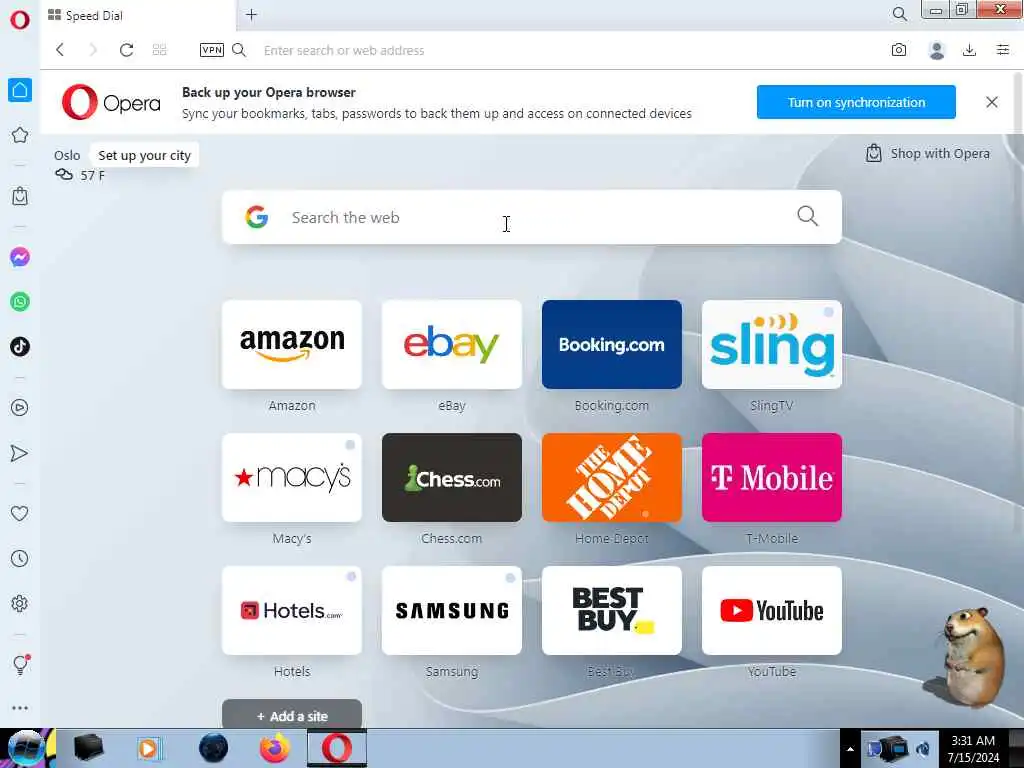Open the Amazon speed dial tile
Viewport: 1024px width, 768px height.
pyautogui.click(x=292, y=345)
